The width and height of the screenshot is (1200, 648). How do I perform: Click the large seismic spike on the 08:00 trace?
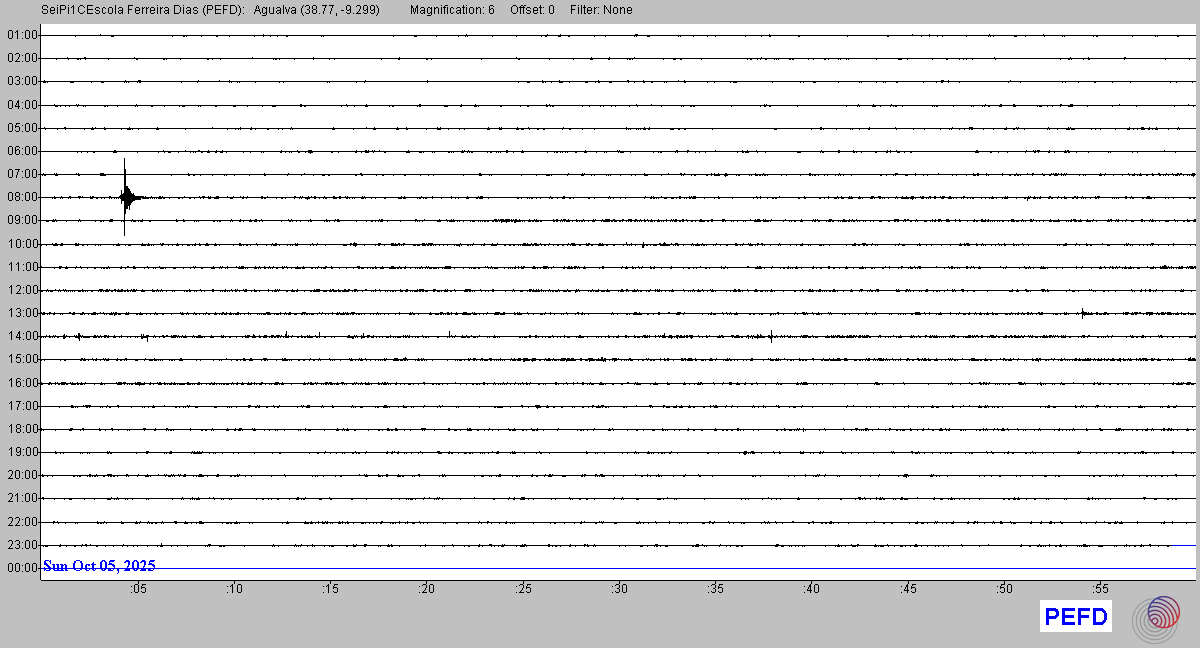[x=125, y=197]
